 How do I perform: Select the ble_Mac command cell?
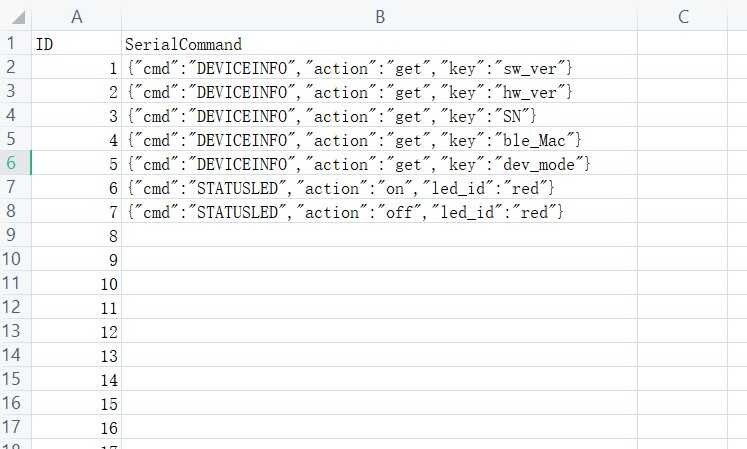click(380, 139)
